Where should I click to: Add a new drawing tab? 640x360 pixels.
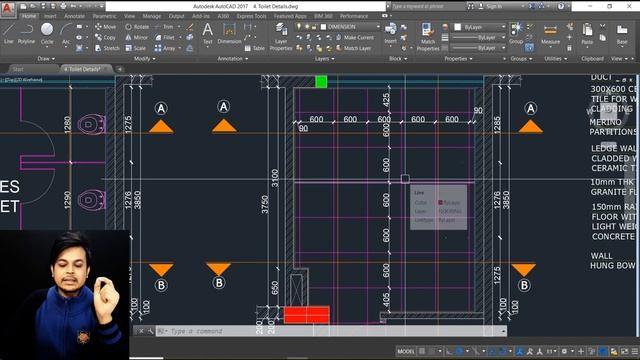pos(120,69)
